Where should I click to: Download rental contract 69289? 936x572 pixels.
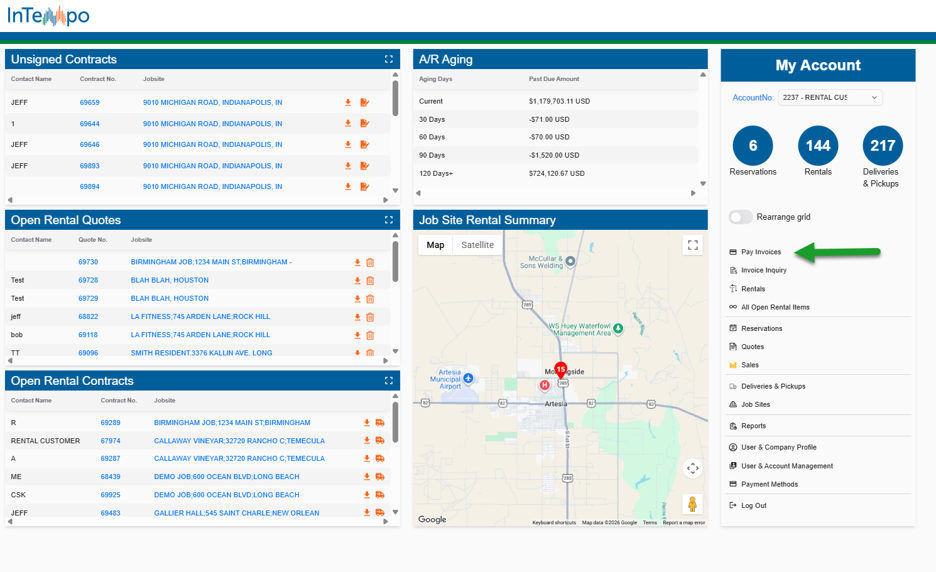pyautogui.click(x=367, y=423)
